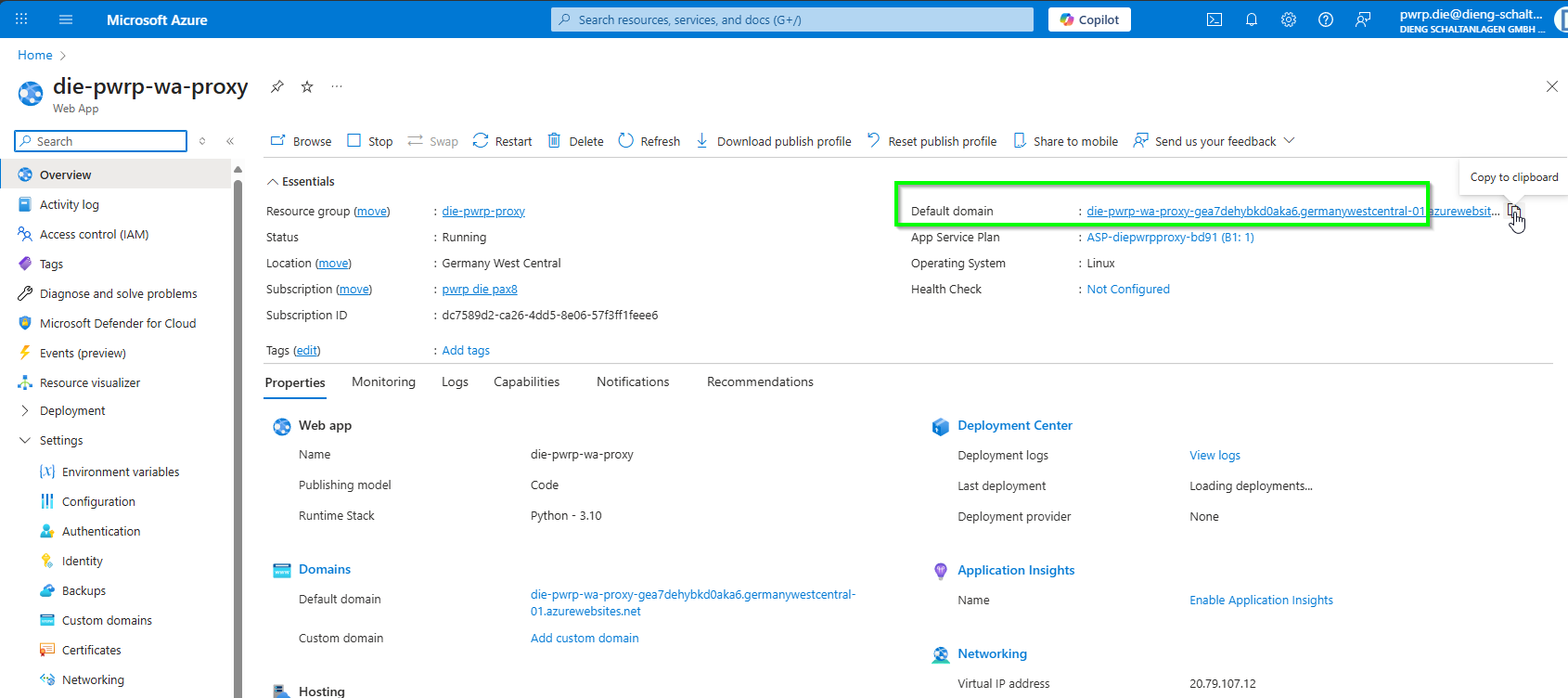Copy default domain to clipboard

1513,212
